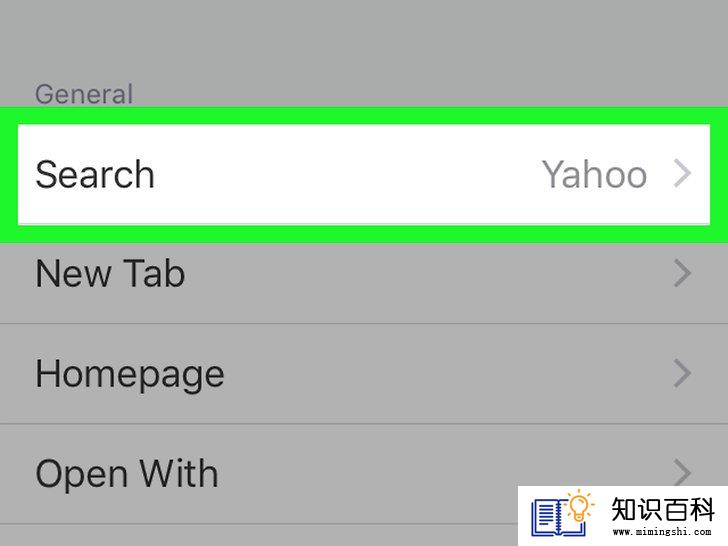Click the partially visible row below Open With
The height and width of the screenshot is (546, 728).
point(258,536)
